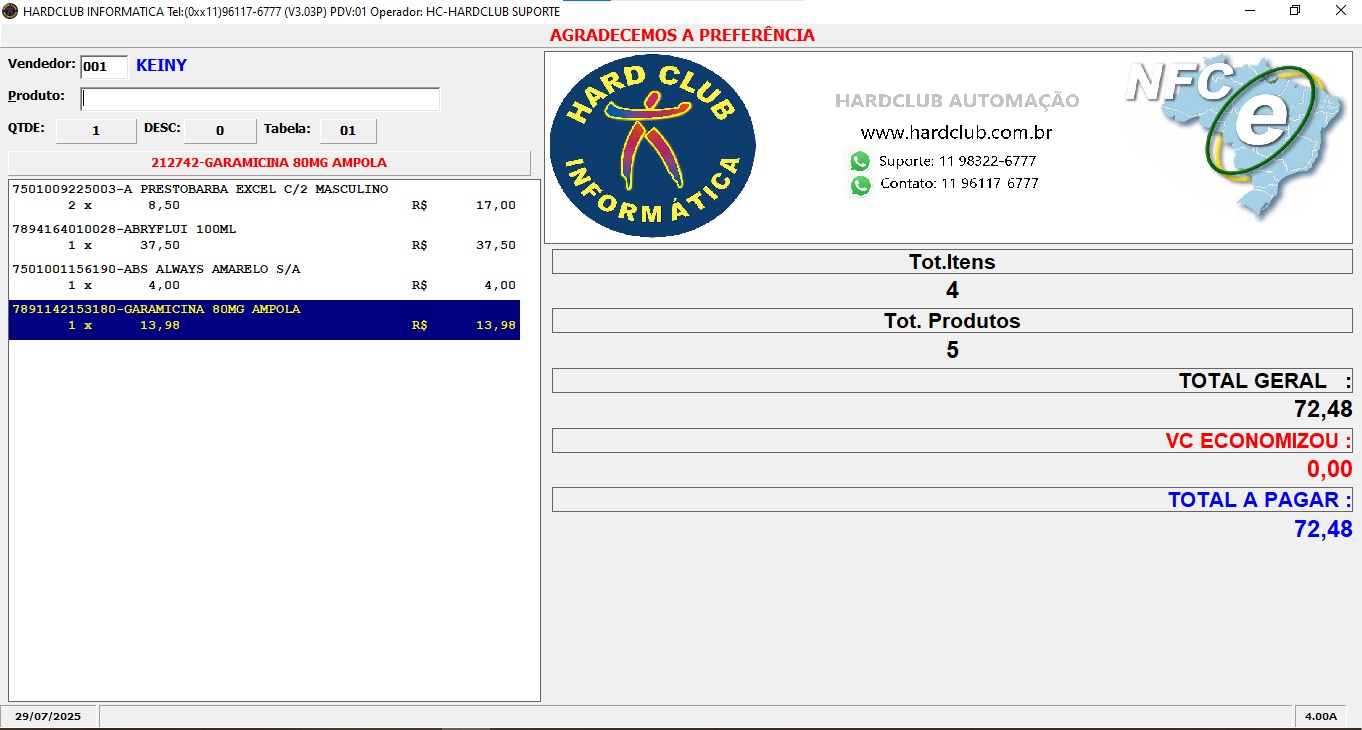The width and height of the screenshot is (1362, 730).
Task: Click the TOTAL A PAGAR label bar
Action: 951,500
